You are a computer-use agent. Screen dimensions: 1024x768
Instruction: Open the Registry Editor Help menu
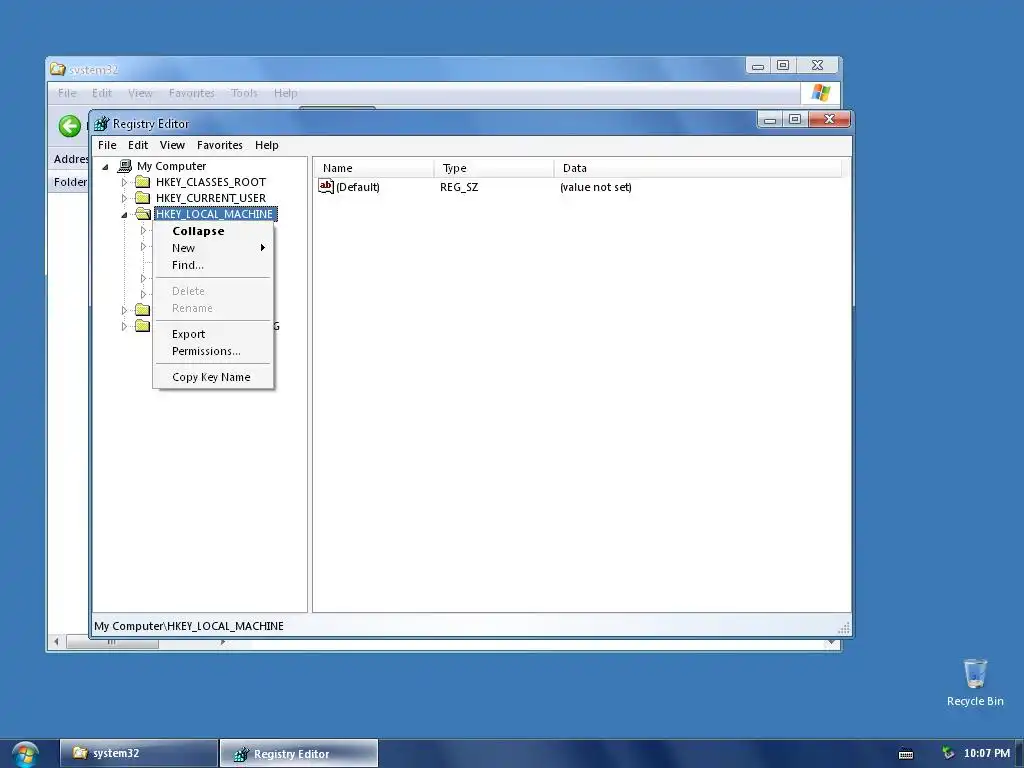266,145
